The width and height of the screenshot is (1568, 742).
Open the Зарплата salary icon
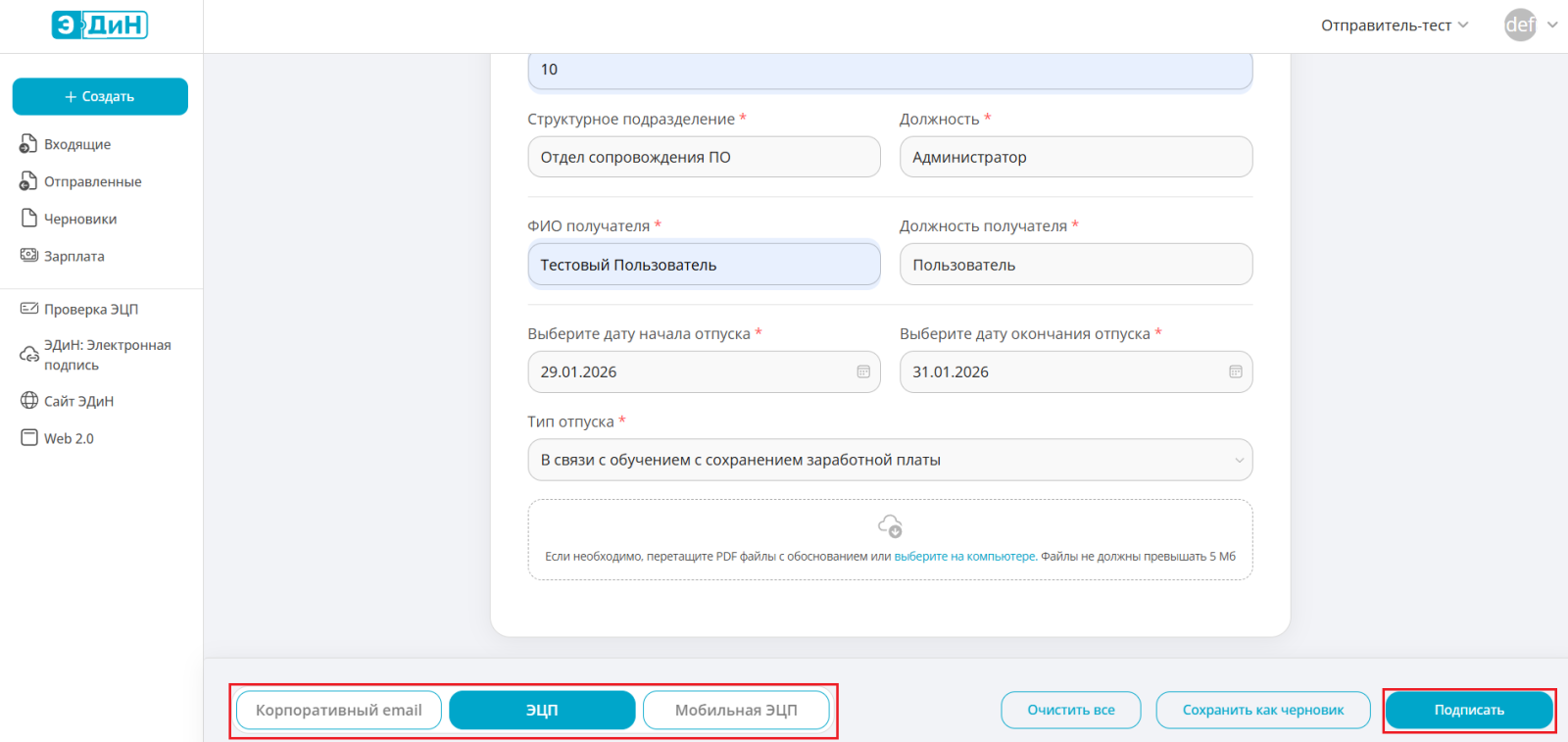[x=29, y=256]
